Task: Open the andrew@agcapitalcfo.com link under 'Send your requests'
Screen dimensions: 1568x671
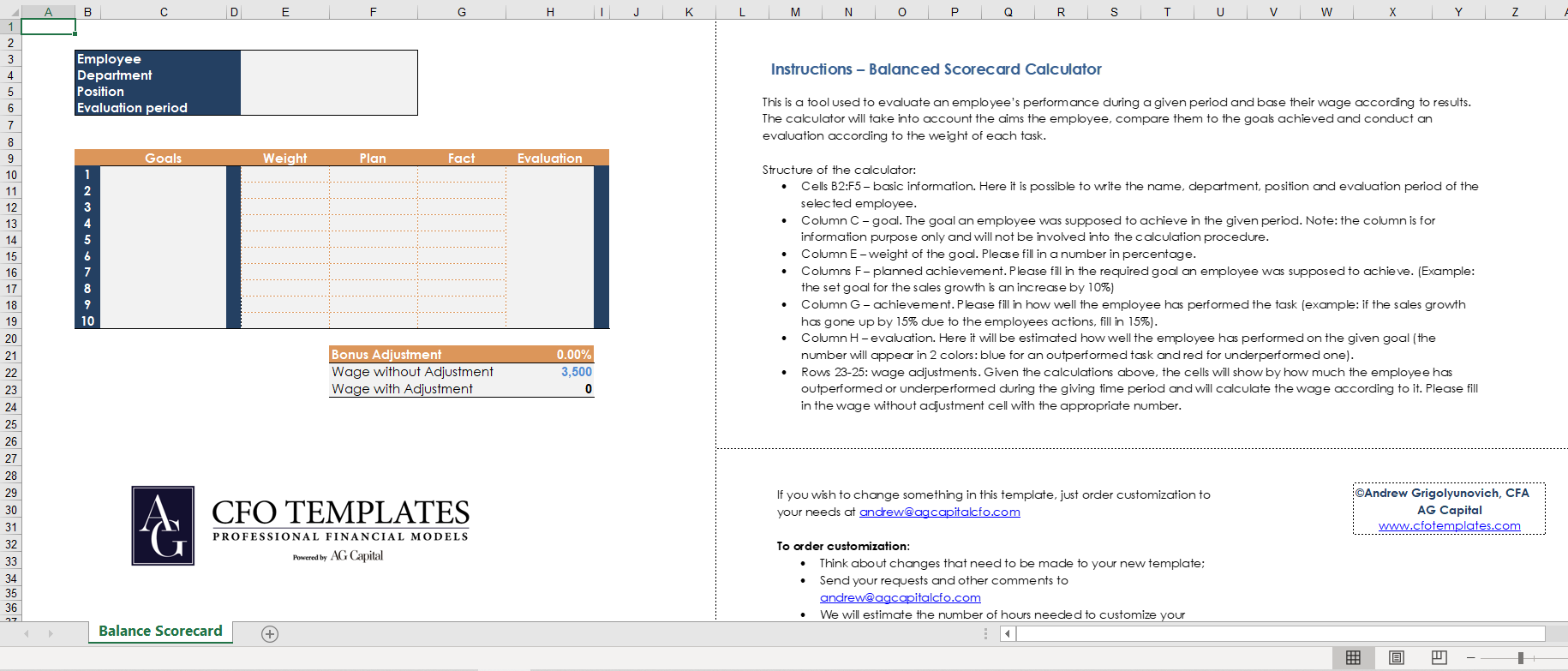Action: [x=900, y=597]
